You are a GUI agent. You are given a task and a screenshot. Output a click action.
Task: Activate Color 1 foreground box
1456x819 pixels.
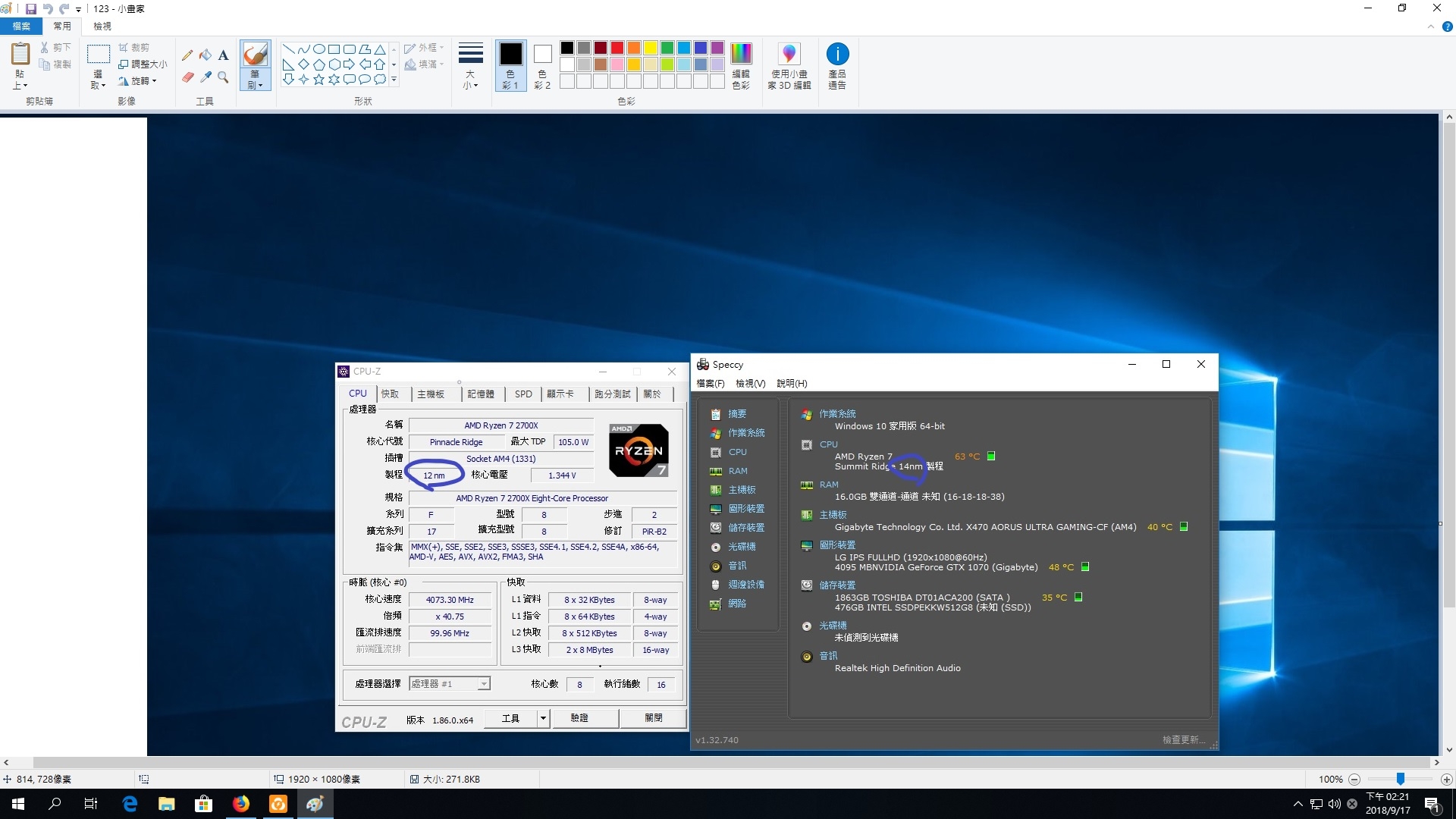(510, 66)
